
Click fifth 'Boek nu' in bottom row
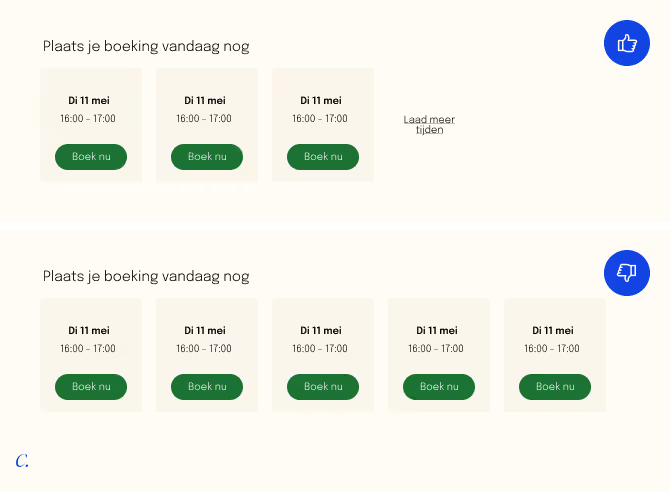(555, 387)
